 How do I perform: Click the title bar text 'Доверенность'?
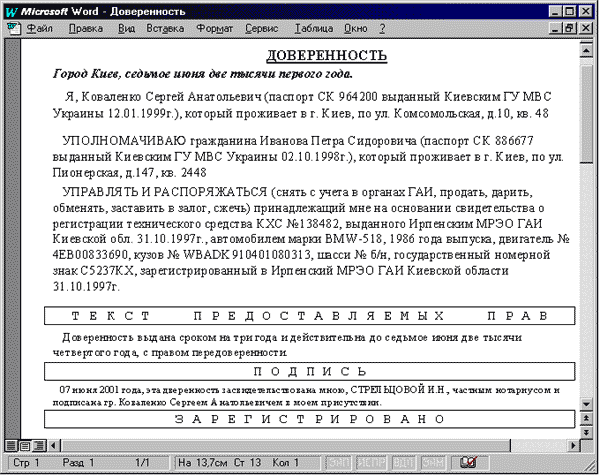click(x=148, y=11)
